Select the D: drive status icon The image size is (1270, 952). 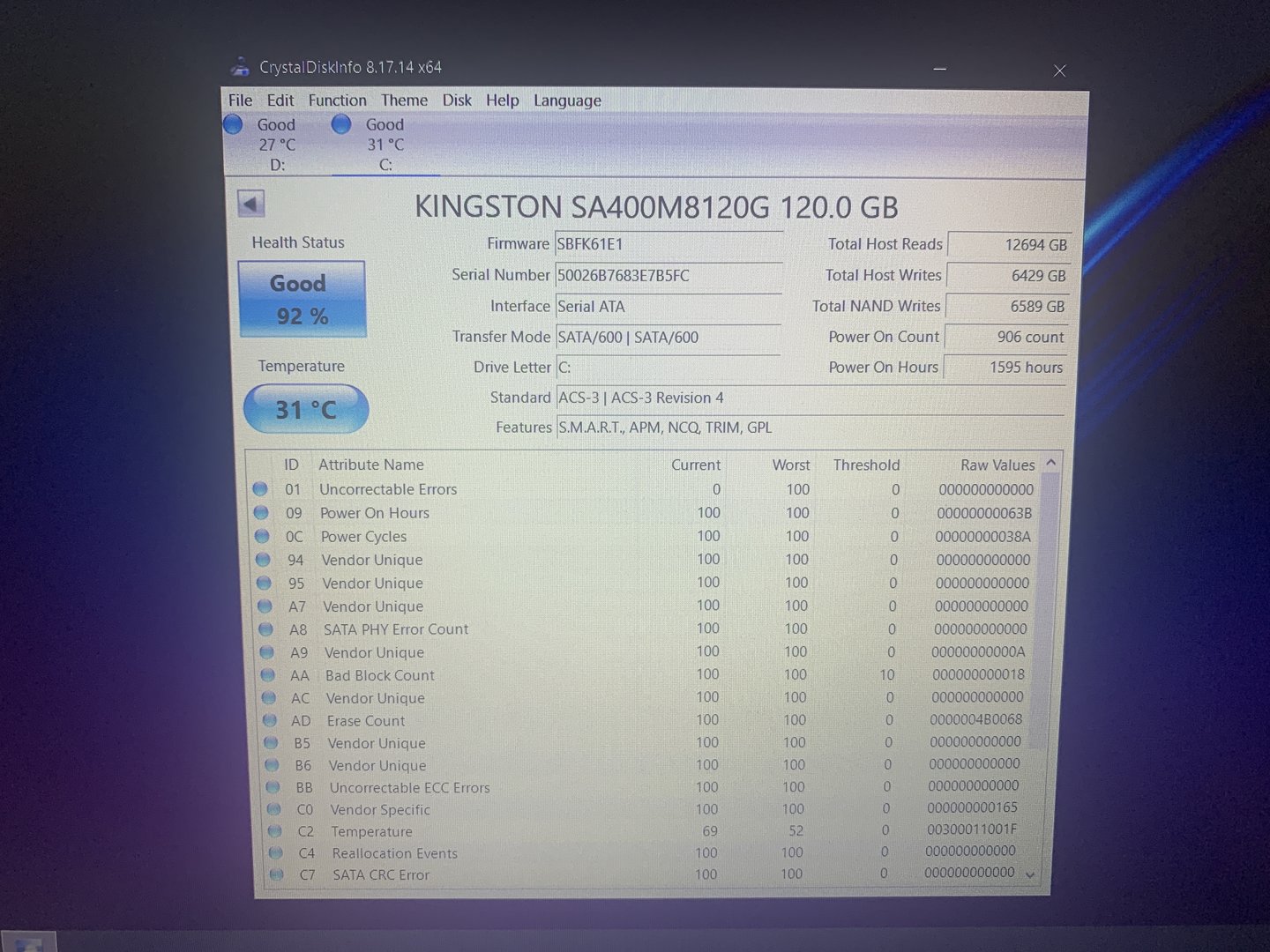click(x=234, y=124)
